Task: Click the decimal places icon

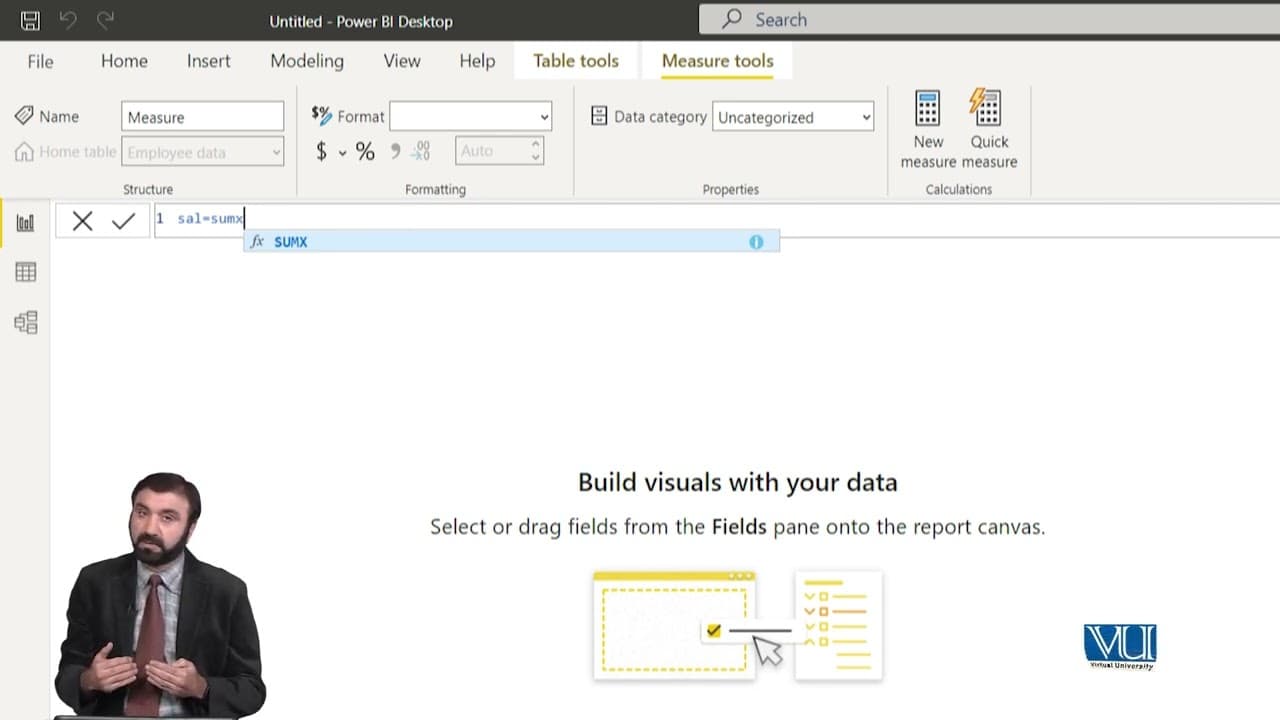Action: 421,151
